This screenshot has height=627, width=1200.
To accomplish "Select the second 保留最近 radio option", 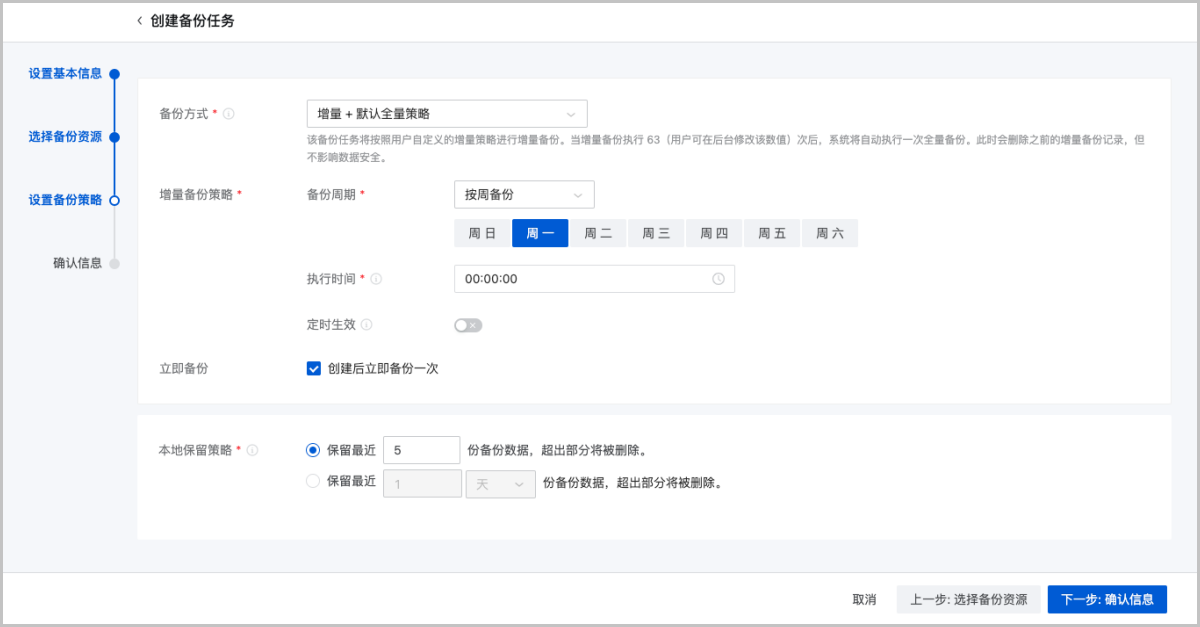I will tap(313, 481).
